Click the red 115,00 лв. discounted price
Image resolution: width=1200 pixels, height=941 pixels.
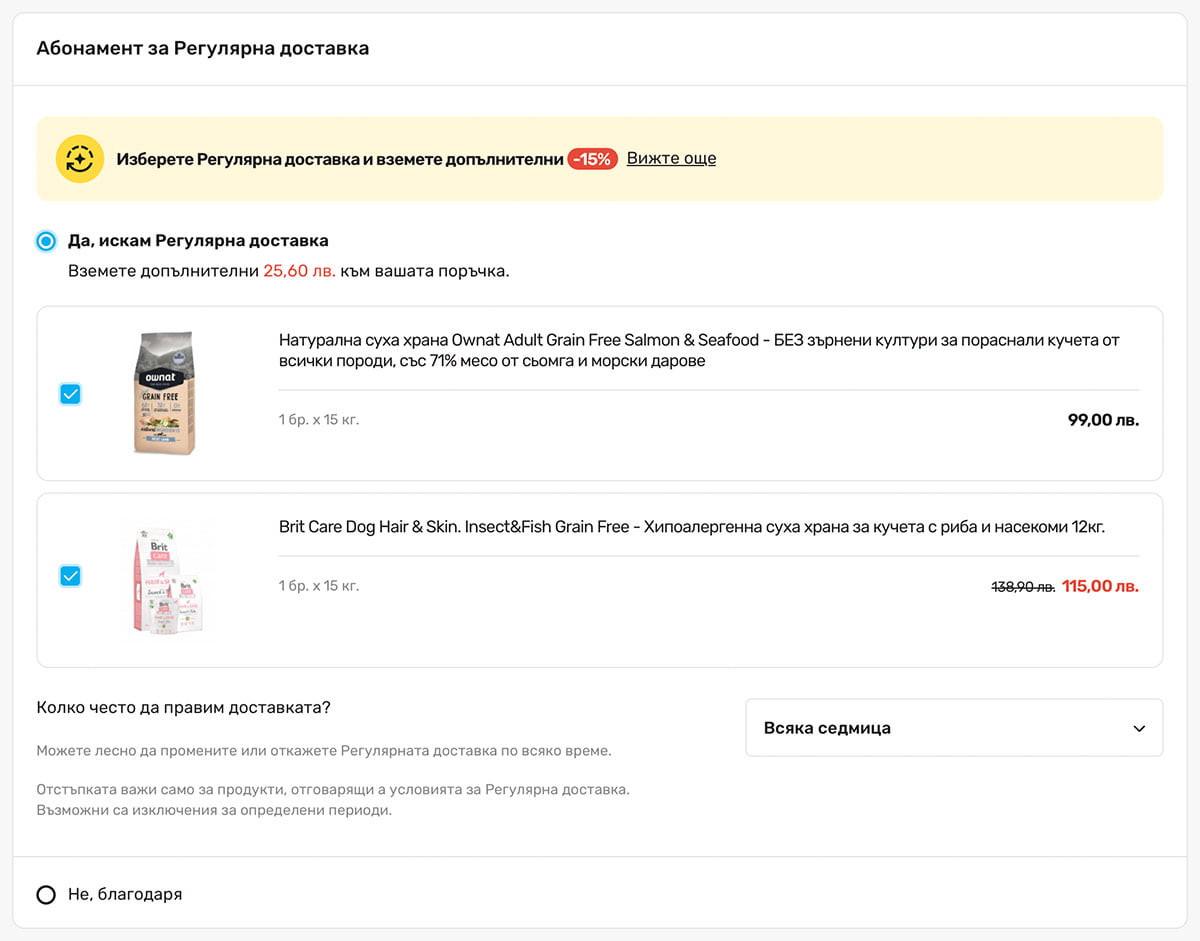tap(1100, 586)
